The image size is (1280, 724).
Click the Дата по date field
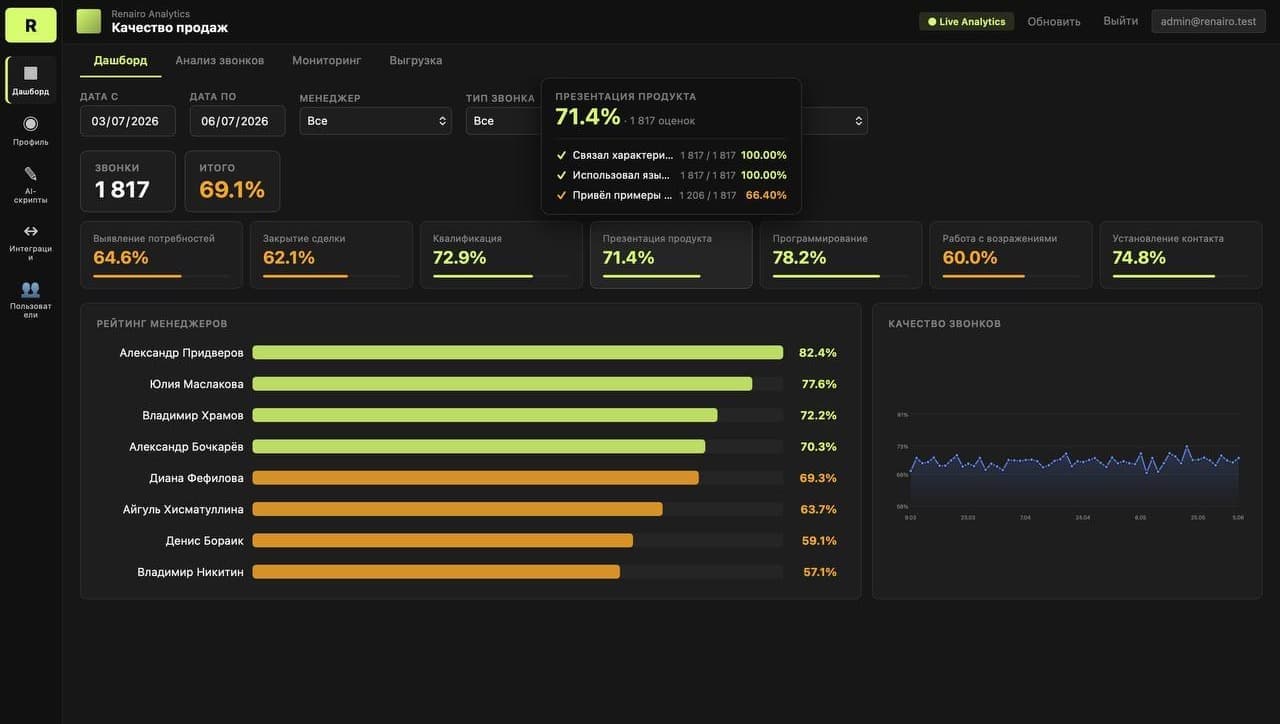click(x=237, y=121)
